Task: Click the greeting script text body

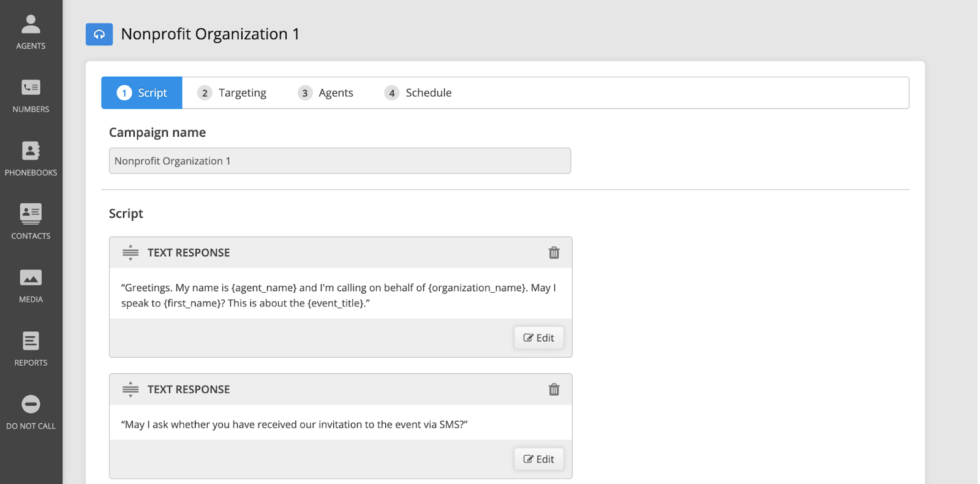Action: [340, 294]
